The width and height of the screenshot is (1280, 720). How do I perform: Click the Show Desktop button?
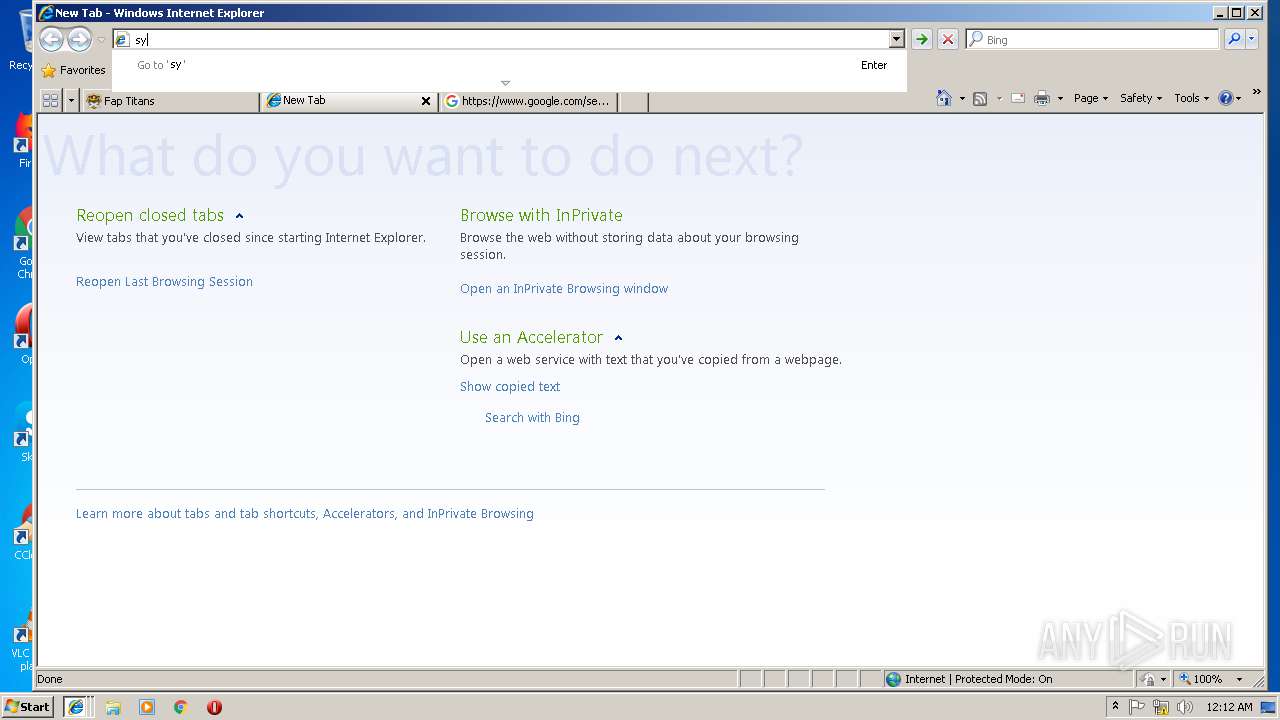coord(1270,707)
